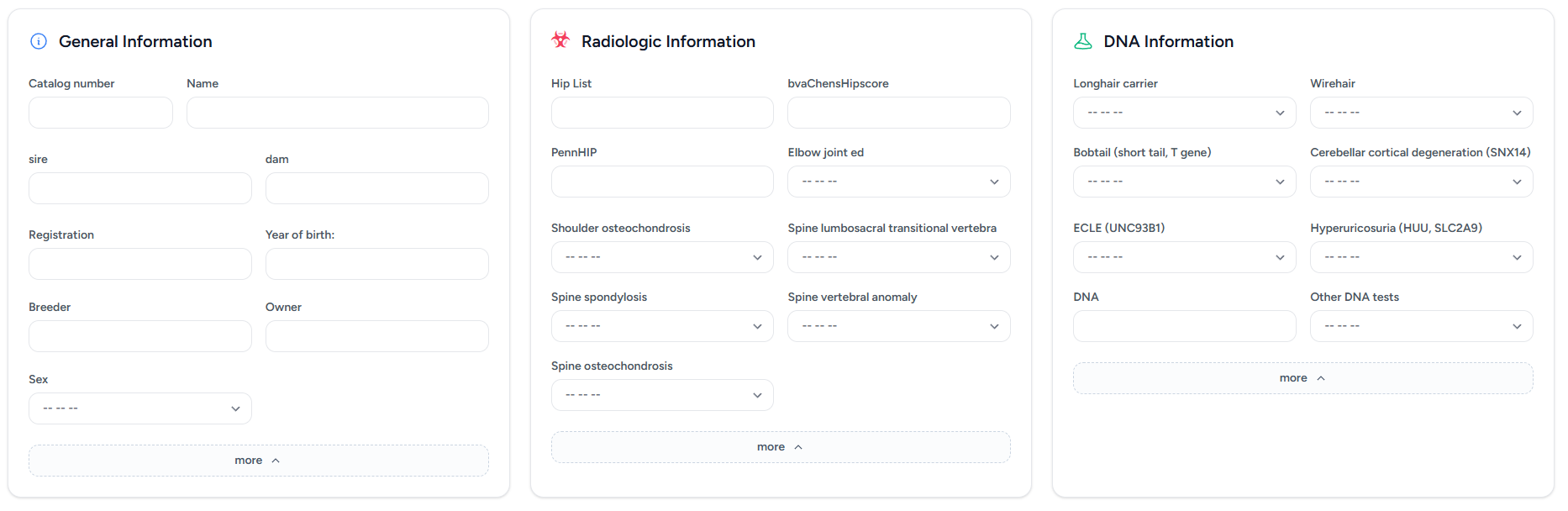Click the Radiologic Information biohazard icon
This screenshot has width=1568, height=511.
[560, 40]
